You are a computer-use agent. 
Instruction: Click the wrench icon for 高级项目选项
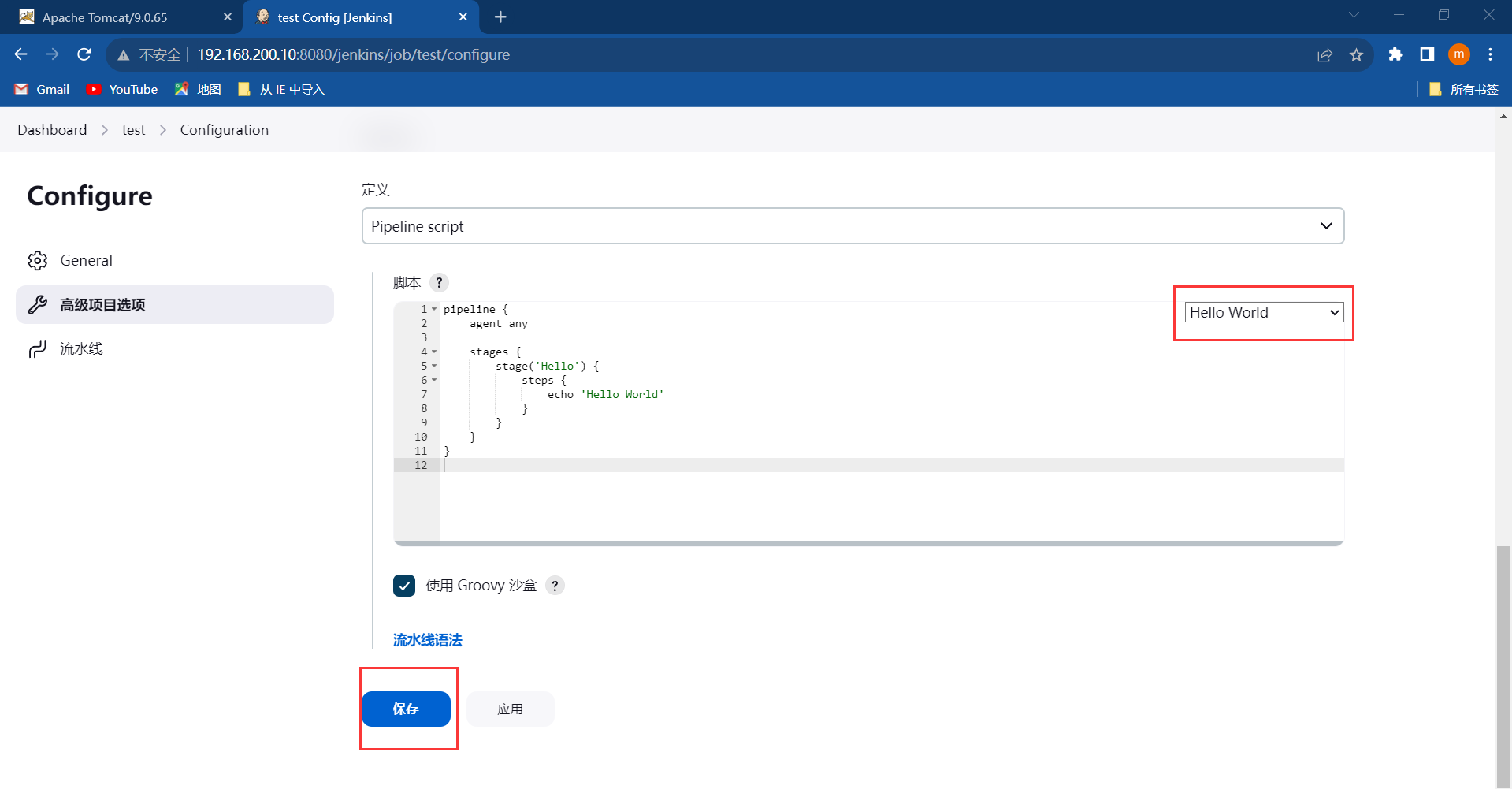coord(38,305)
